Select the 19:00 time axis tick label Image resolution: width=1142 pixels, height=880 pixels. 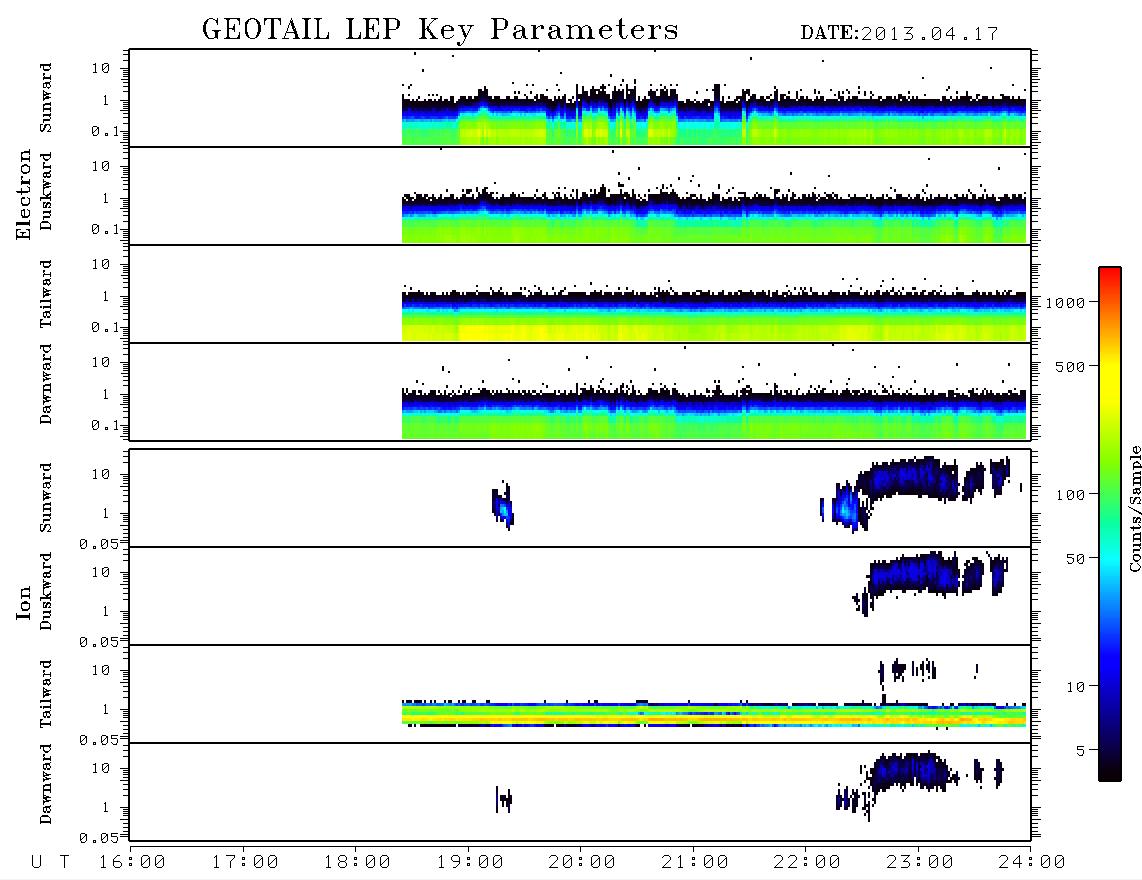pos(470,863)
